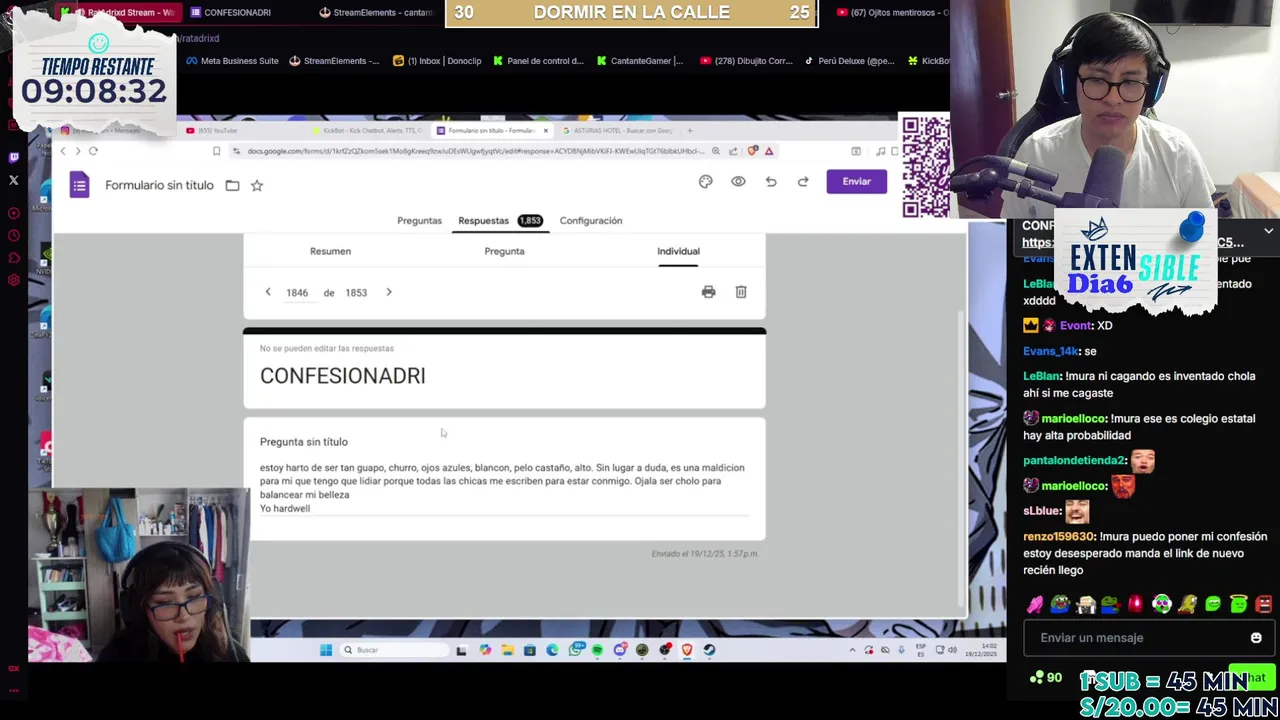Viewport: 1280px width, 720px height.
Task: Select the Pregunta responses view
Action: click(504, 251)
